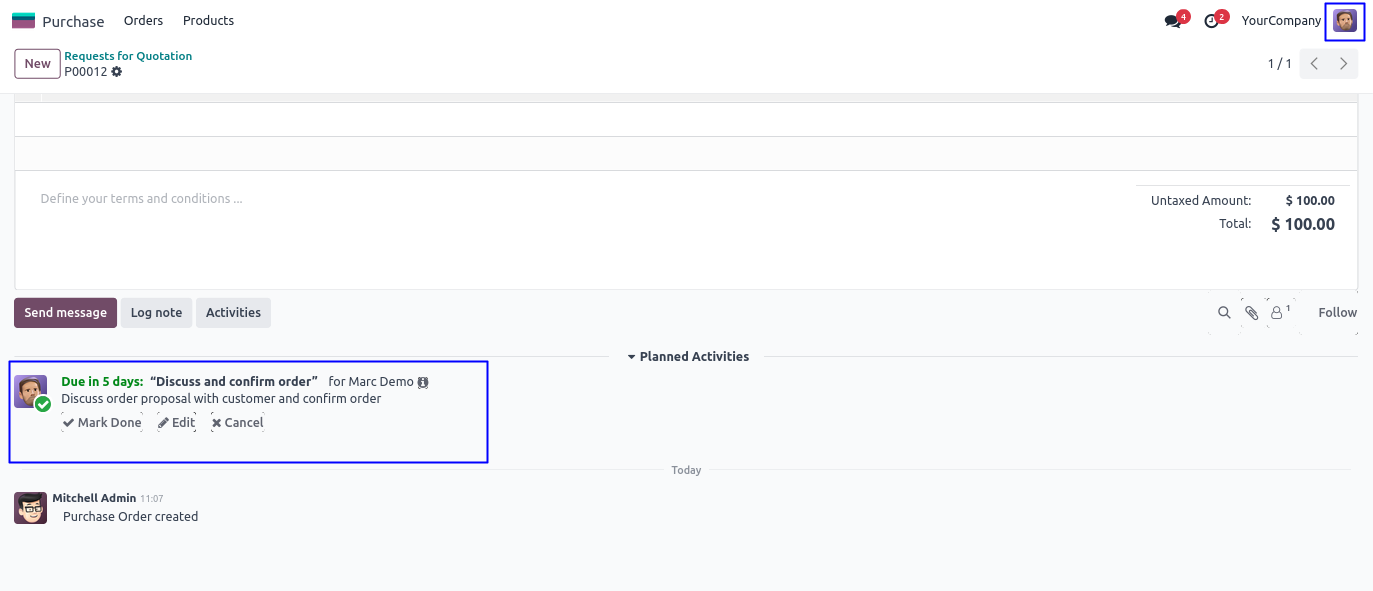Toggle Follow on this document
This screenshot has width=1373, height=591.
pyautogui.click(x=1337, y=313)
